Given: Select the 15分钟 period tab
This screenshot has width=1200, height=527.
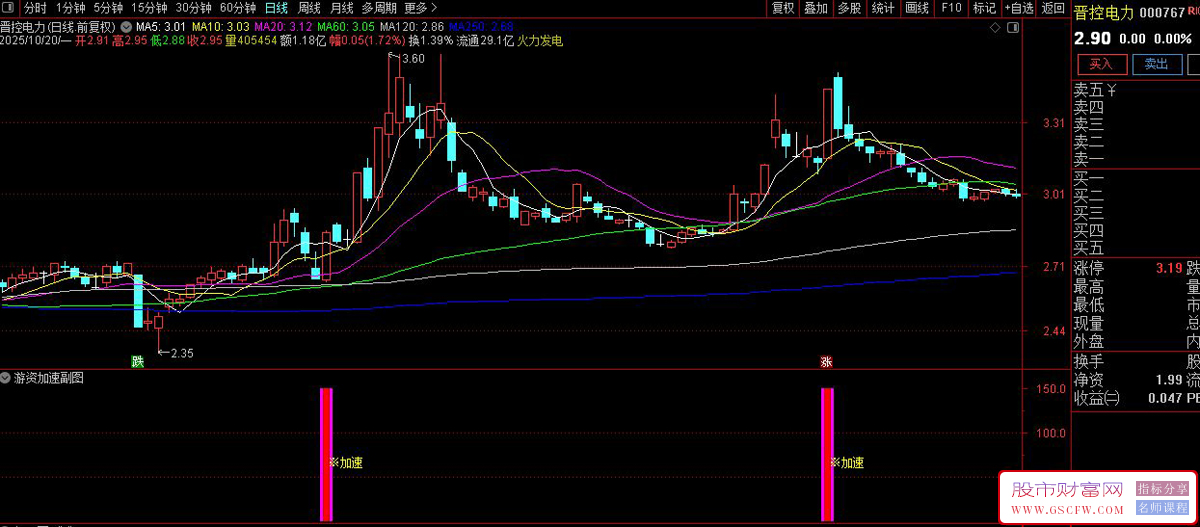Looking at the screenshot, I should [x=149, y=8].
